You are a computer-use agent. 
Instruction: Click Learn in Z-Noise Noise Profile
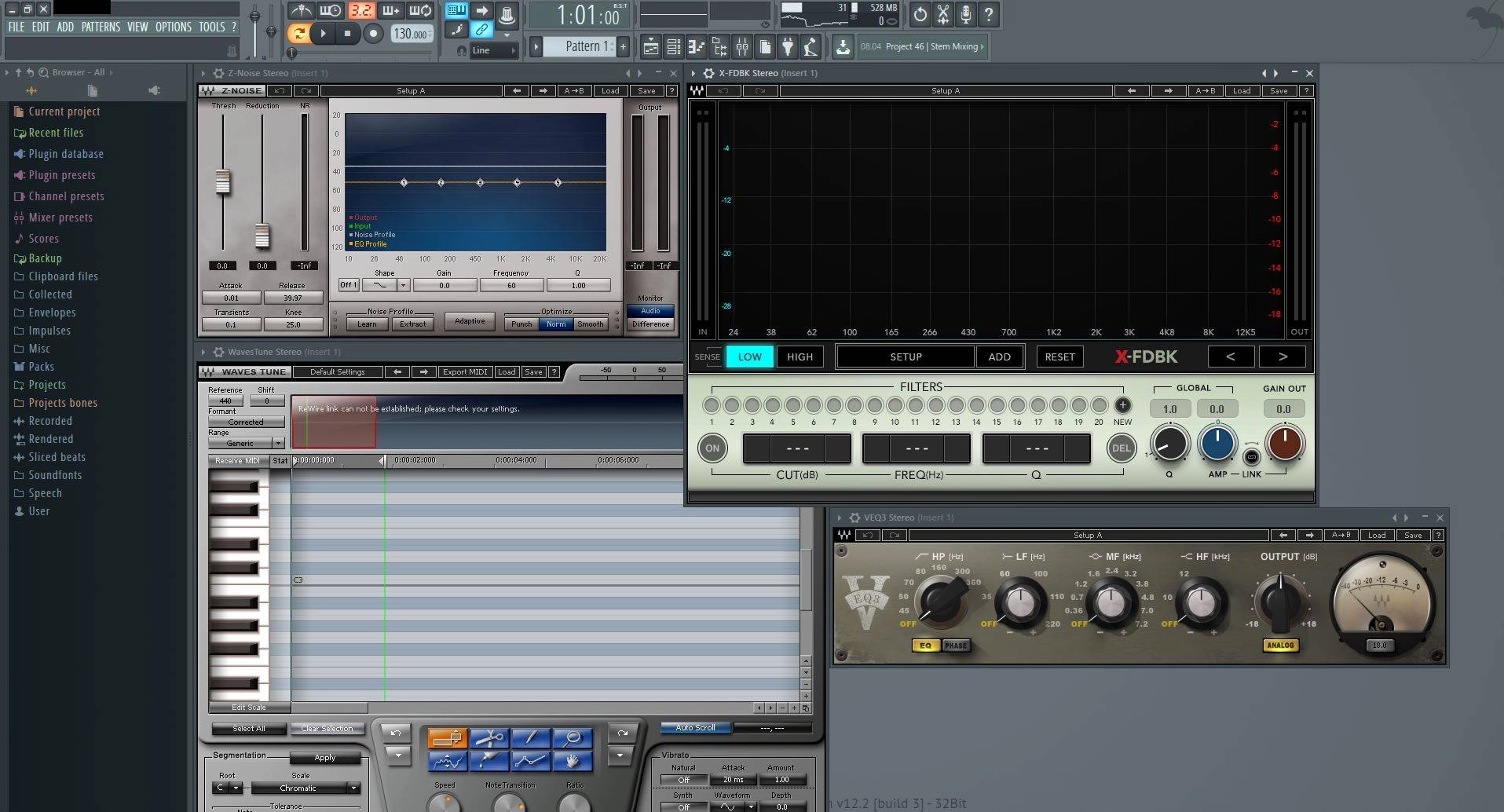point(368,324)
